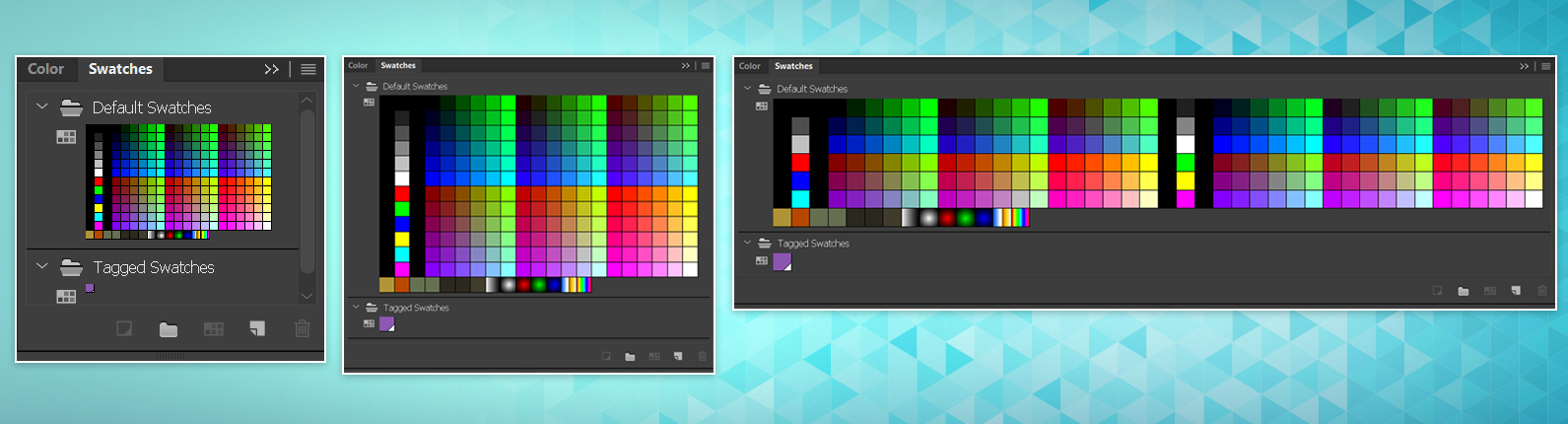1568x424 pixels.
Task: Switch to the Color tab in the widest panel
Action: pos(750,66)
